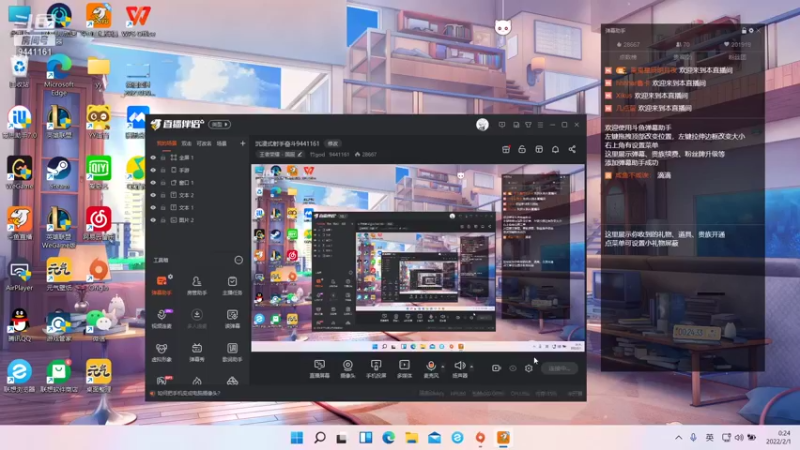Select the orange highlighted scene tab
Image resolution: width=800 pixels, height=450 pixels.
coord(166,144)
